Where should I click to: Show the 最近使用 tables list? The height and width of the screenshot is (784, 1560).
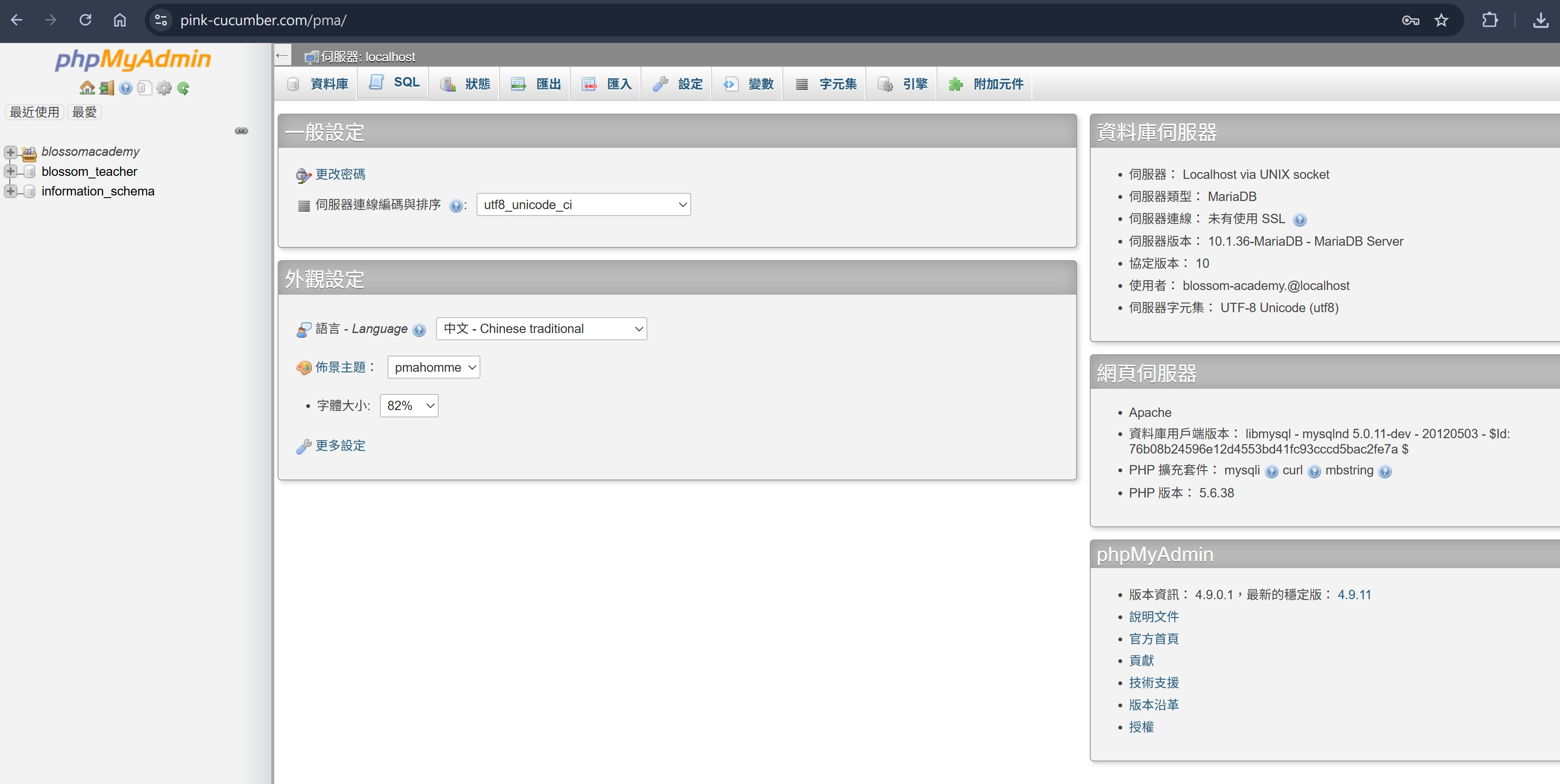(34, 112)
